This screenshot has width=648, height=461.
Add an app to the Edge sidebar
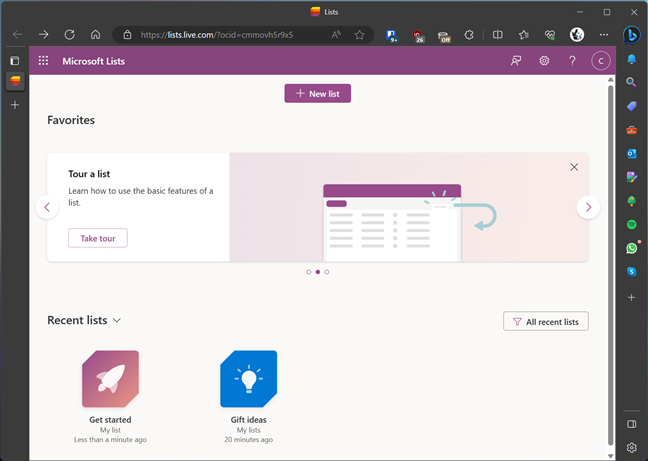tap(631, 297)
